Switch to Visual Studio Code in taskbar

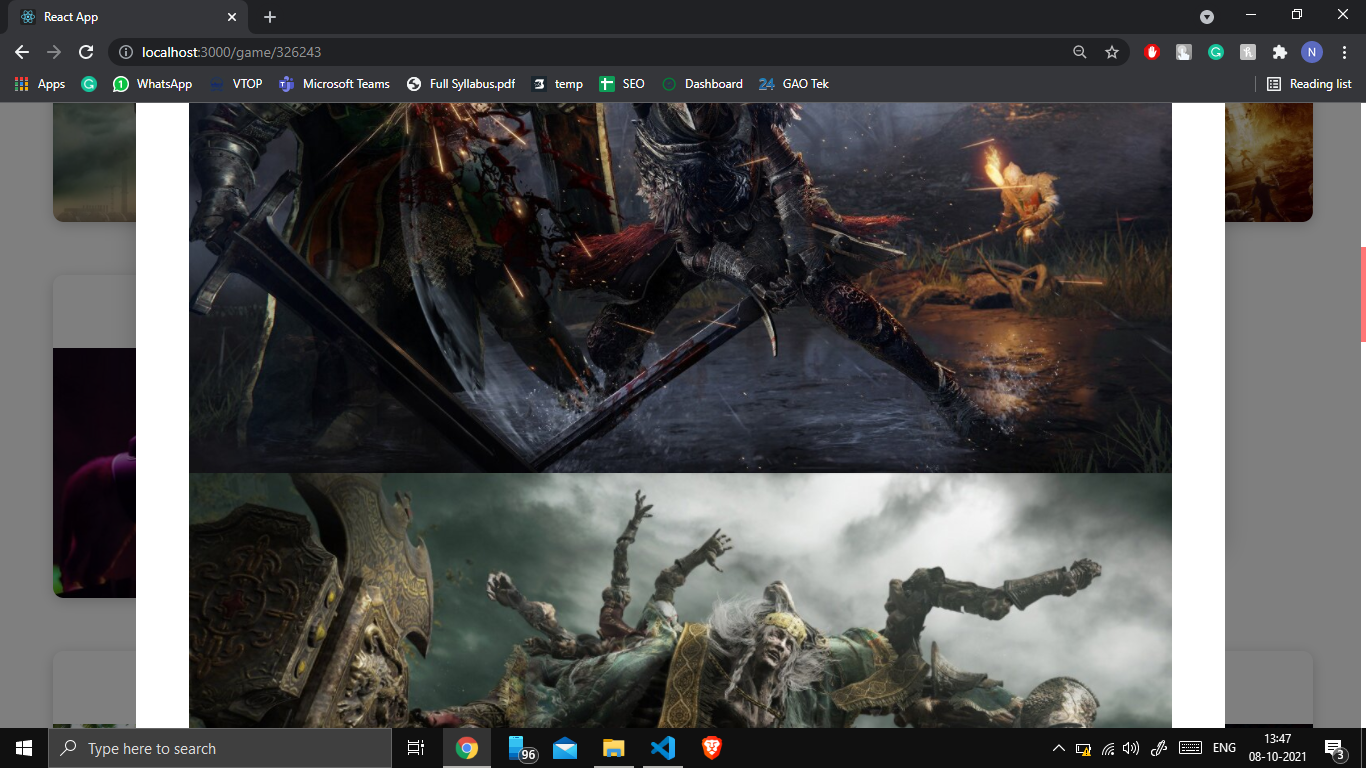click(x=663, y=748)
